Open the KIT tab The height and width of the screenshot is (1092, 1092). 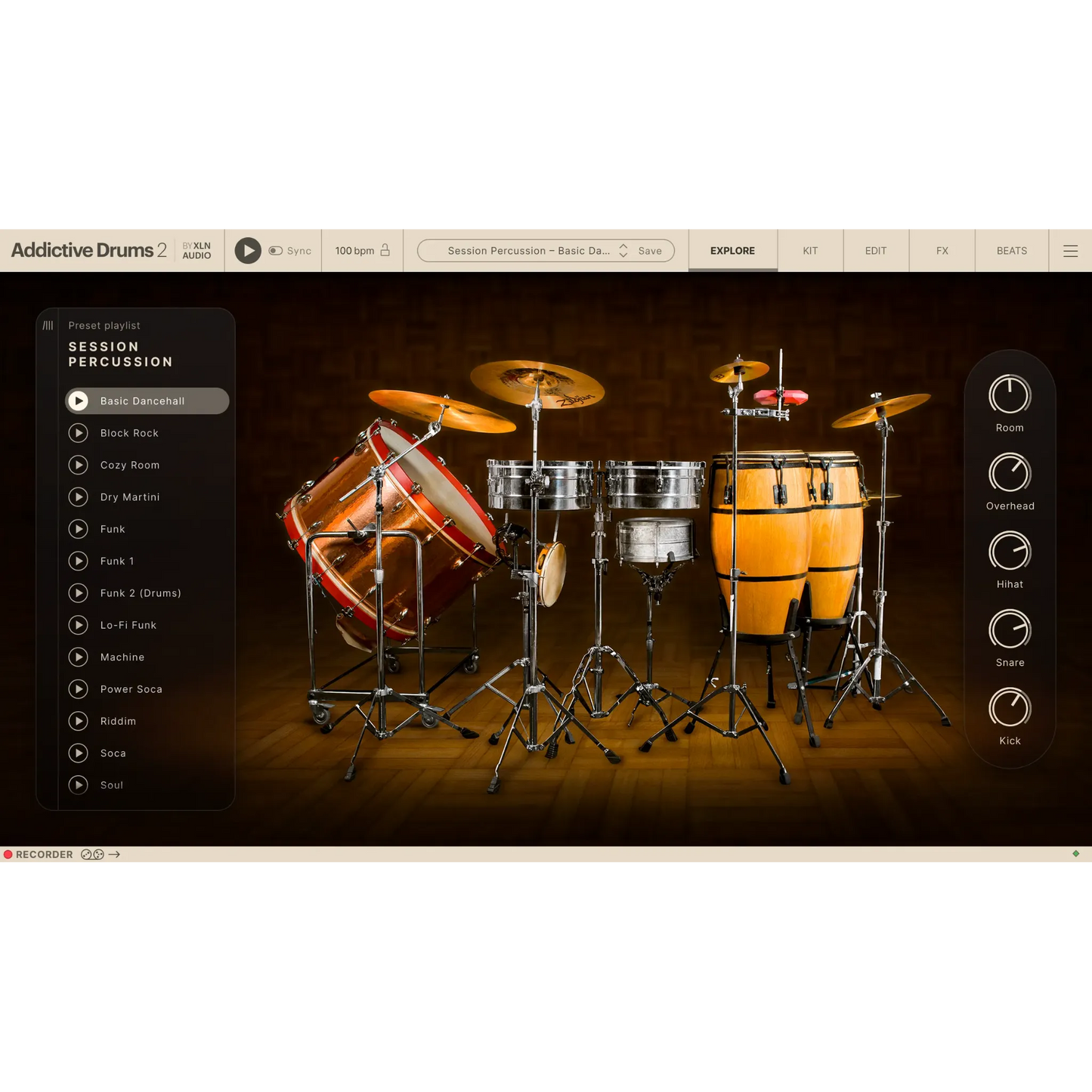(810, 251)
